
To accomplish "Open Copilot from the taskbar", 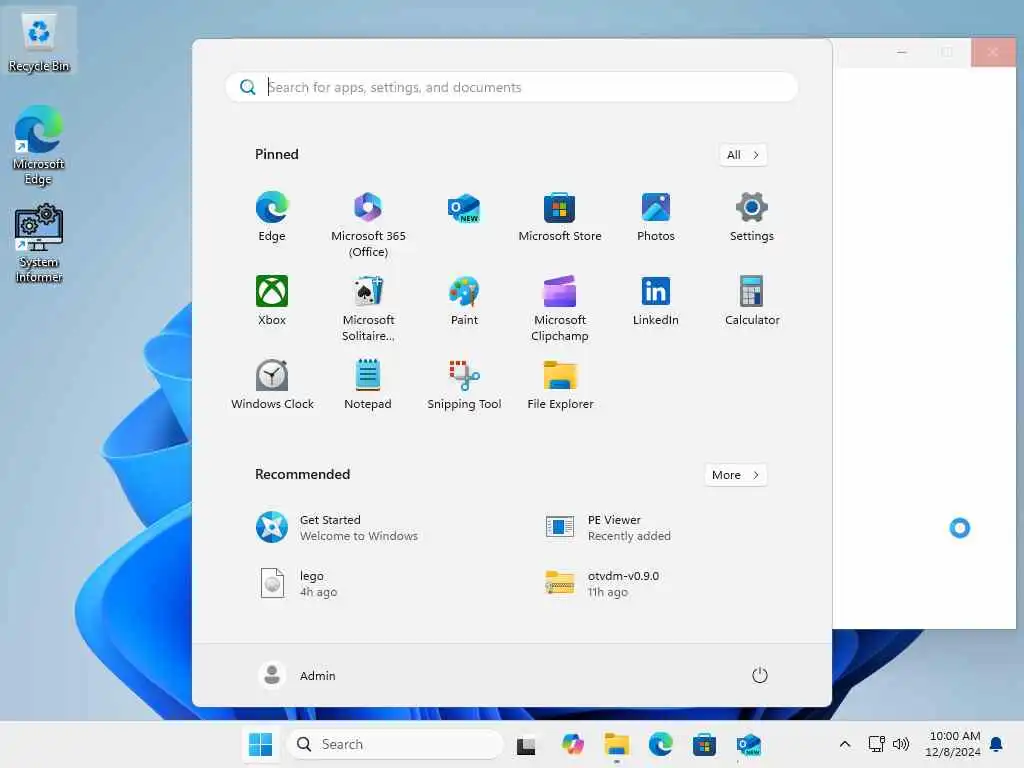I will pyautogui.click(x=573, y=744).
